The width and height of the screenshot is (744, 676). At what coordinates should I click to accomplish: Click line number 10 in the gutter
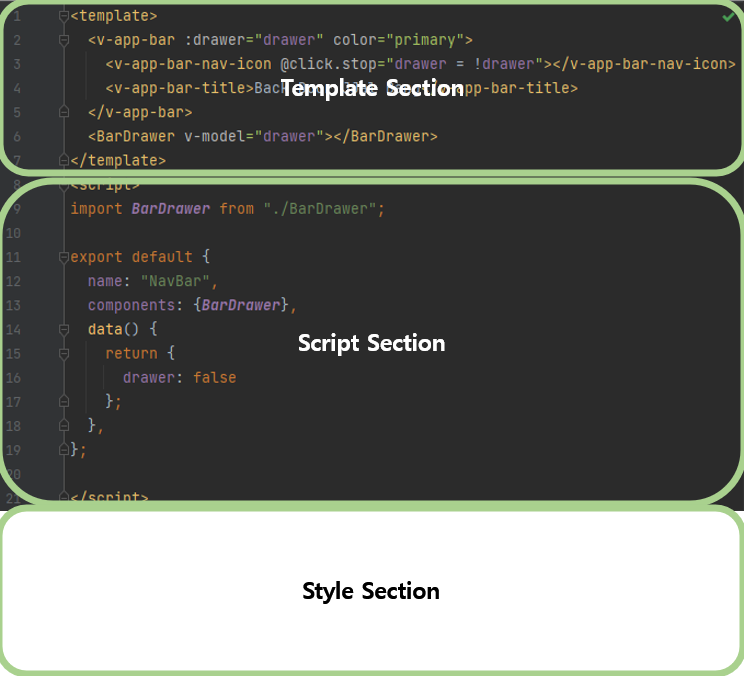click(13, 233)
